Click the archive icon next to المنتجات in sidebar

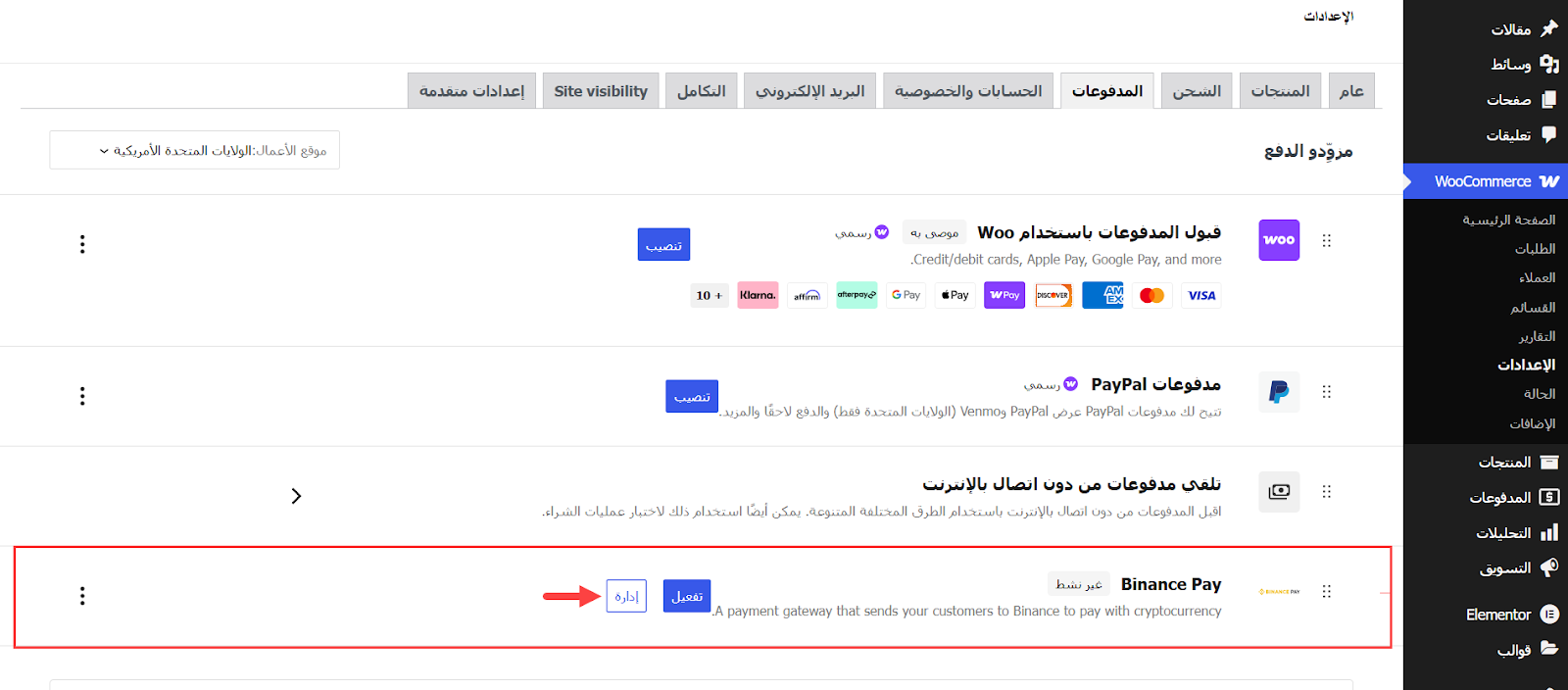1549,462
